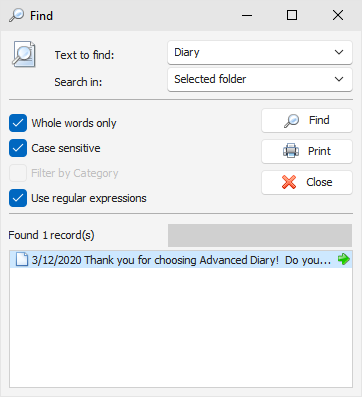Click the red X icon on Close button

[x=289, y=182]
